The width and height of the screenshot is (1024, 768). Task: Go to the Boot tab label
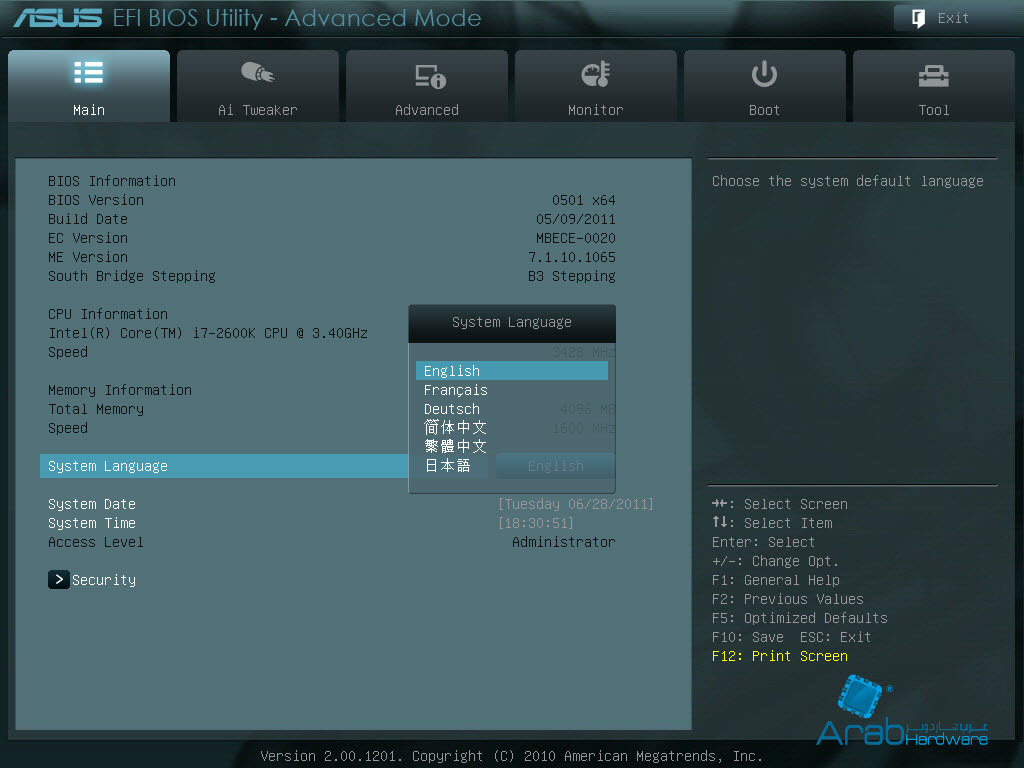pos(764,110)
